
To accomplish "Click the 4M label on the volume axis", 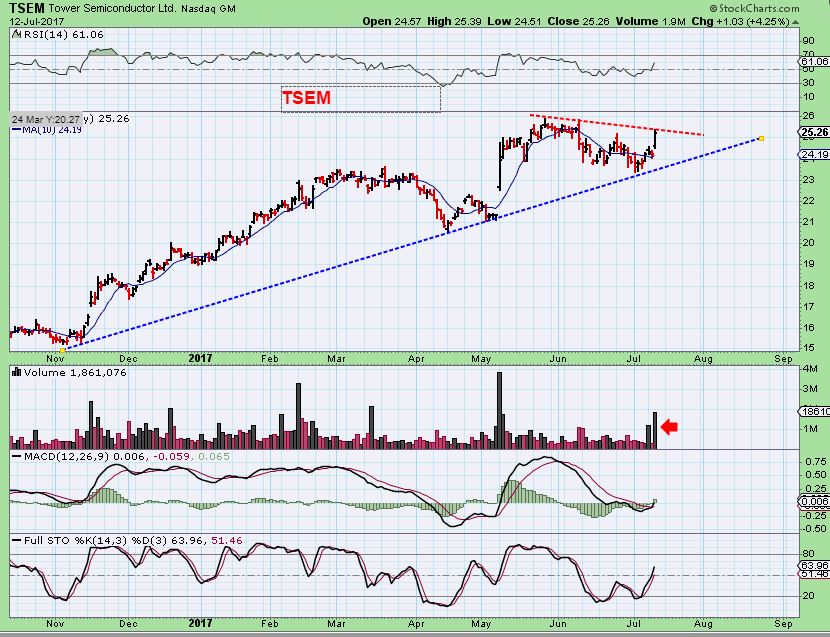I will coord(810,369).
